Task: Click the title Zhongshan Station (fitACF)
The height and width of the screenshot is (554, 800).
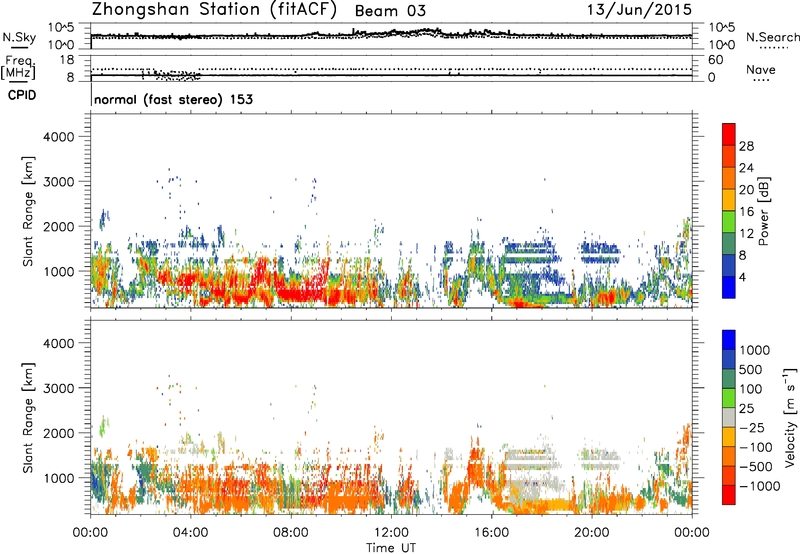Action: pyautogui.click(x=214, y=10)
